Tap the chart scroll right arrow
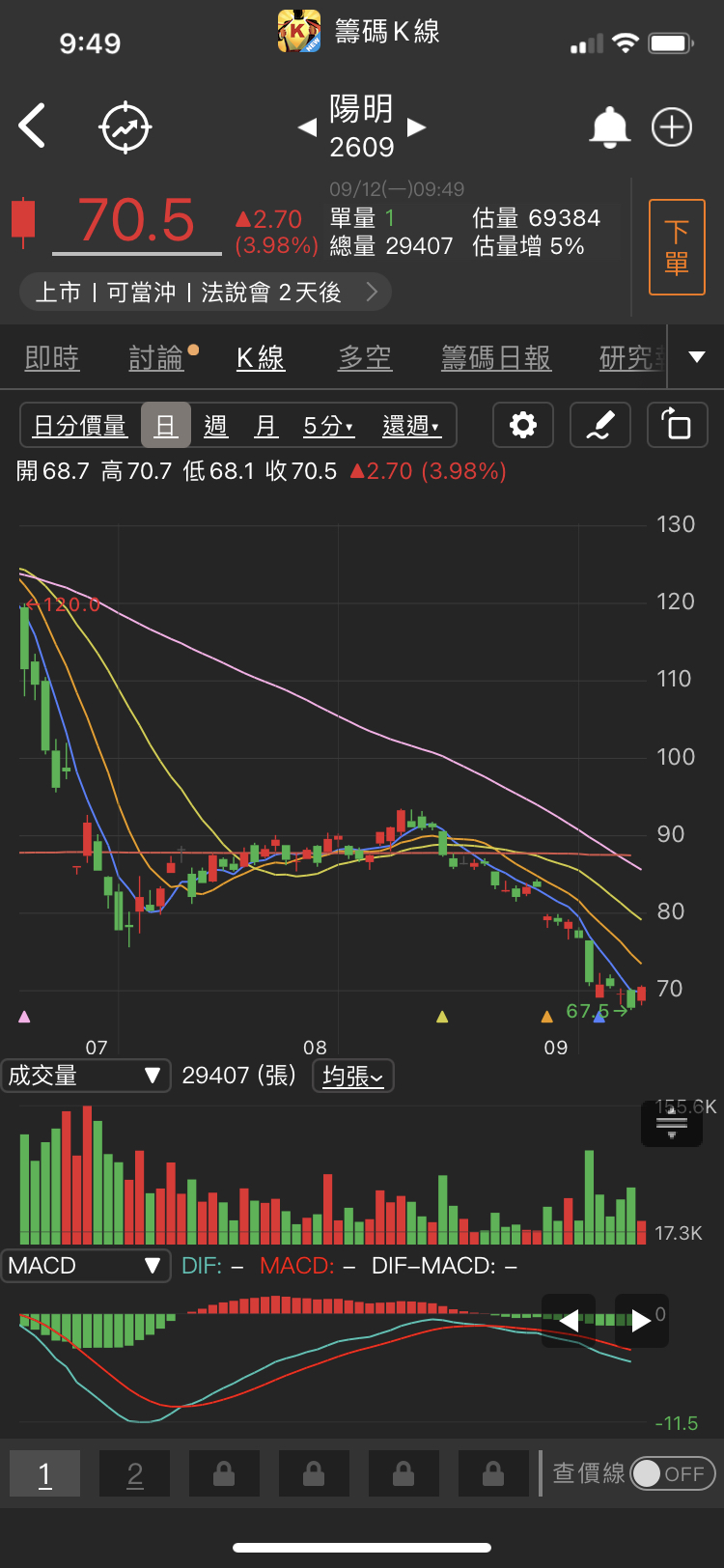The height and width of the screenshot is (1568, 724). click(x=641, y=1321)
